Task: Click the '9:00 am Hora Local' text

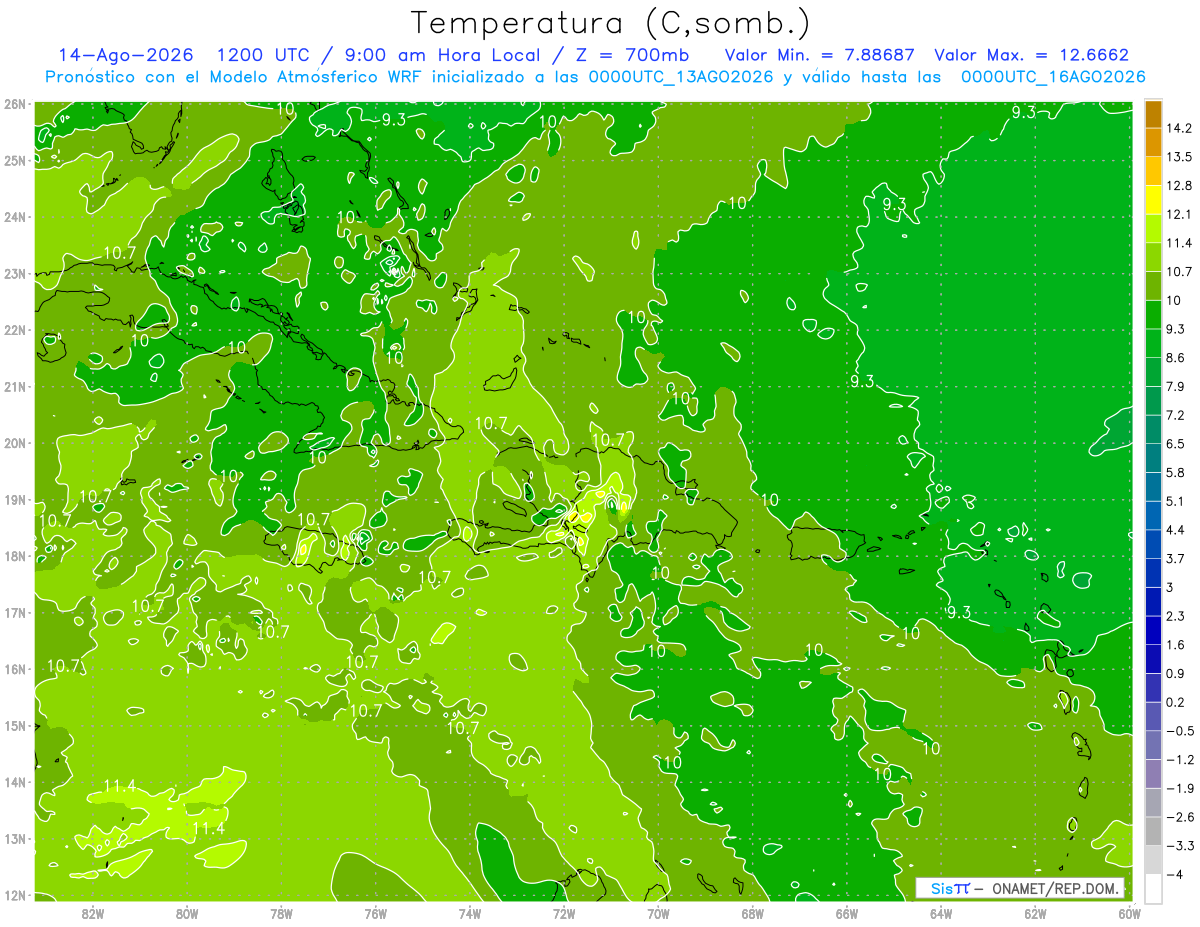Action: coord(444,55)
